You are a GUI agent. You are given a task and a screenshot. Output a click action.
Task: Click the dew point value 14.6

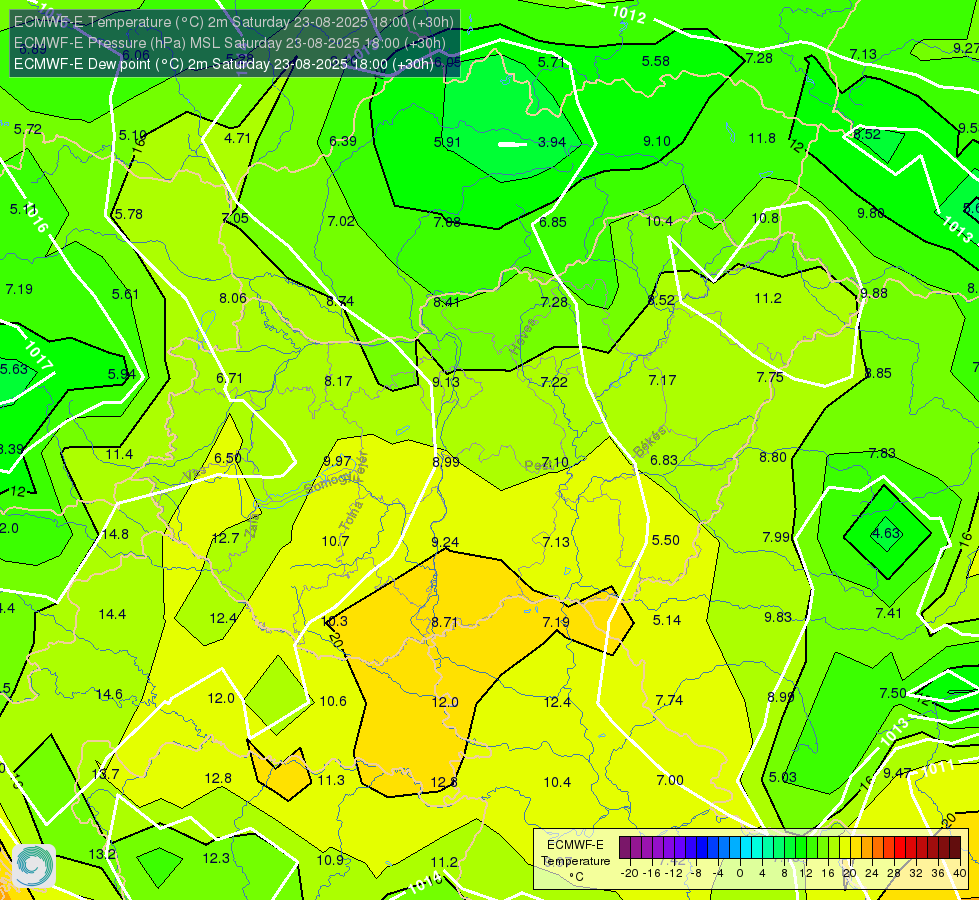(109, 695)
